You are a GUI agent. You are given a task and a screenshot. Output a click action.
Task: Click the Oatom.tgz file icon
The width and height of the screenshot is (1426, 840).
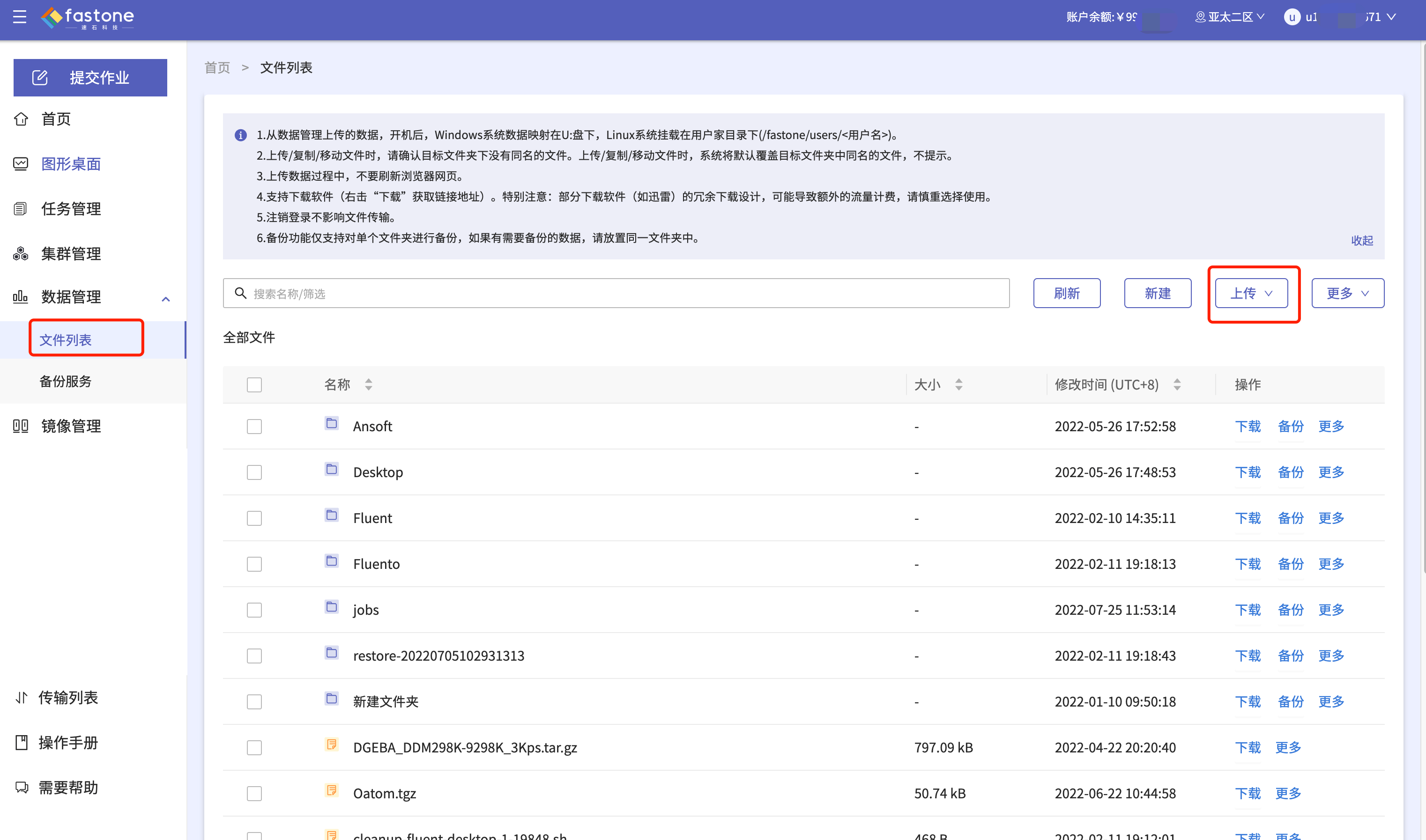tap(332, 790)
